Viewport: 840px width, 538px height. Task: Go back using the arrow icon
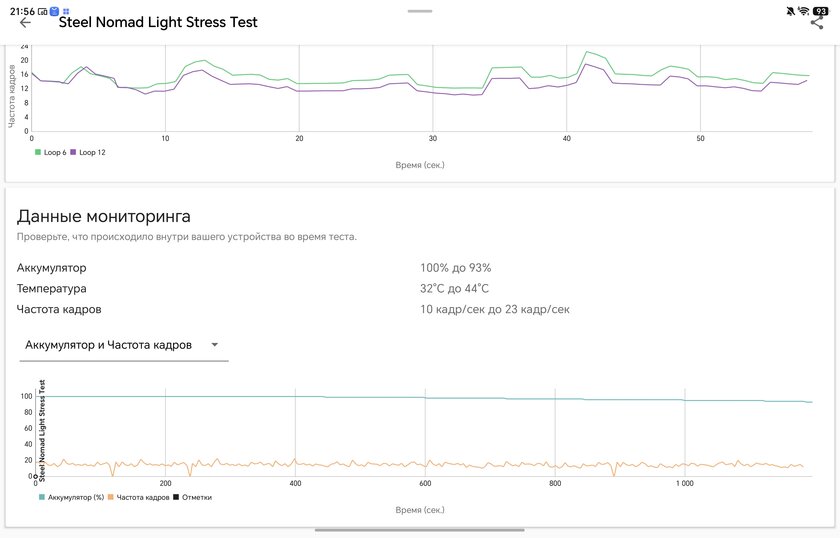pos(25,23)
